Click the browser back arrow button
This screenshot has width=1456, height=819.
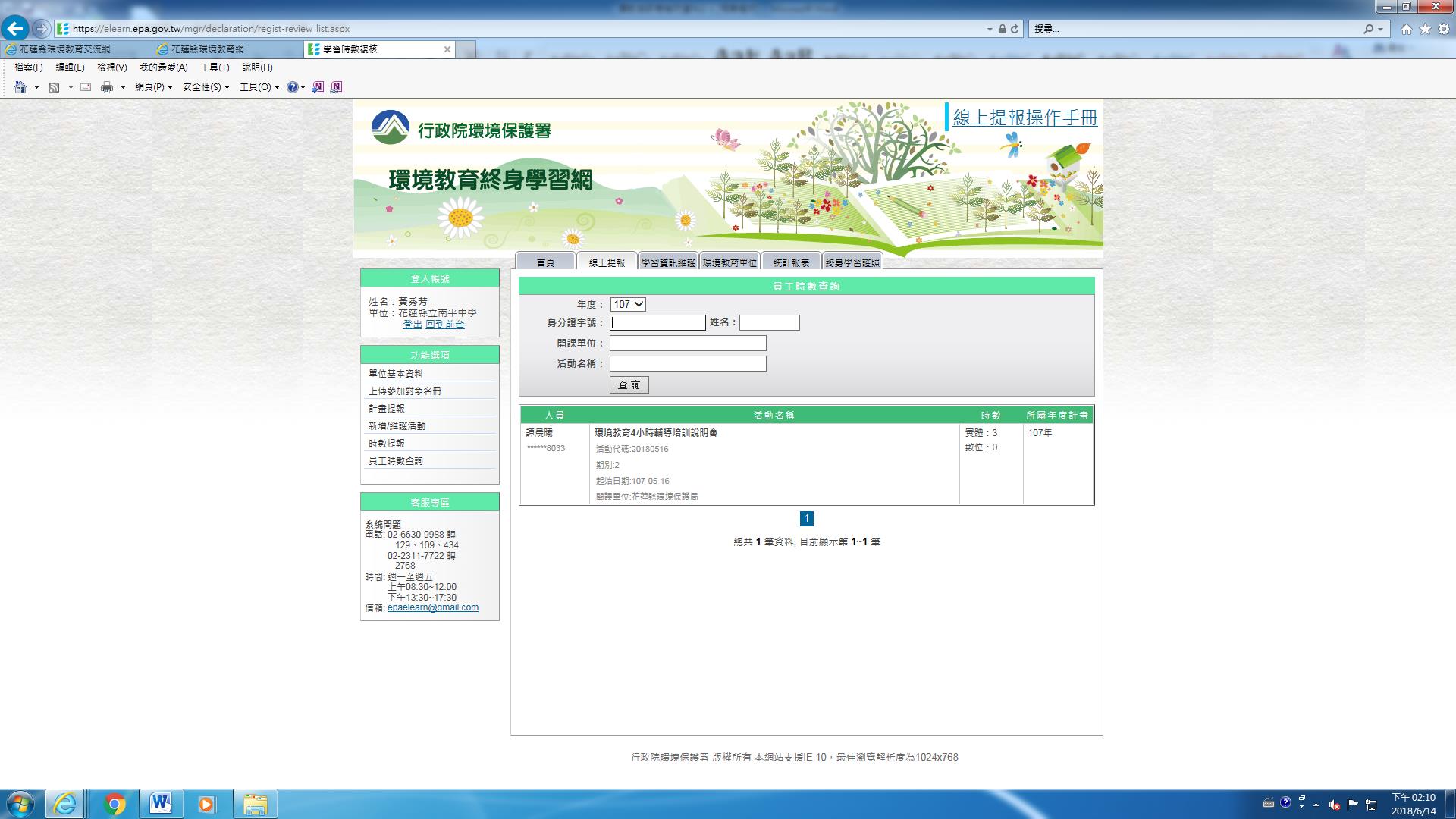[14, 29]
